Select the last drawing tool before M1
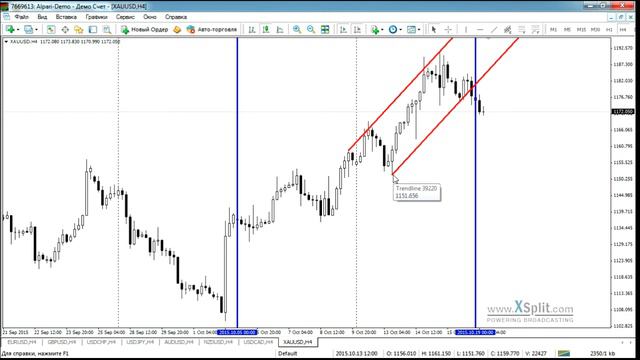The image size is (640, 360). [x=536, y=29]
